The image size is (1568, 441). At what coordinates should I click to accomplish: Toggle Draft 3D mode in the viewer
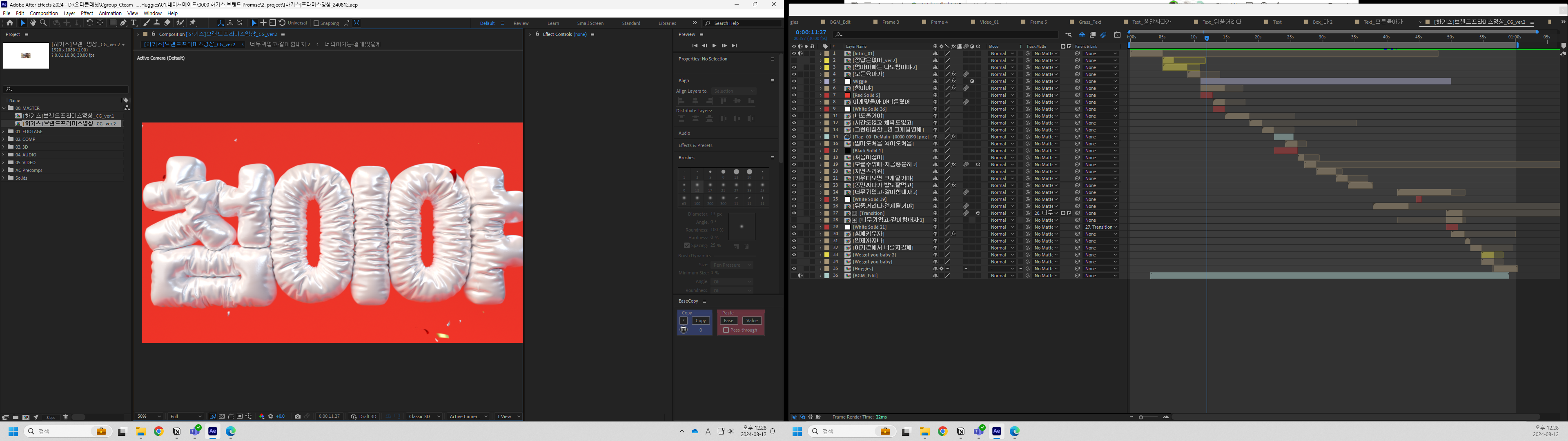click(365, 416)
